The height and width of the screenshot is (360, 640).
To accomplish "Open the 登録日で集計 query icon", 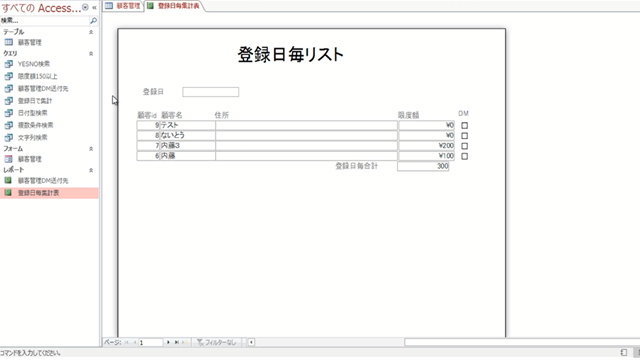I will (9, 100).
